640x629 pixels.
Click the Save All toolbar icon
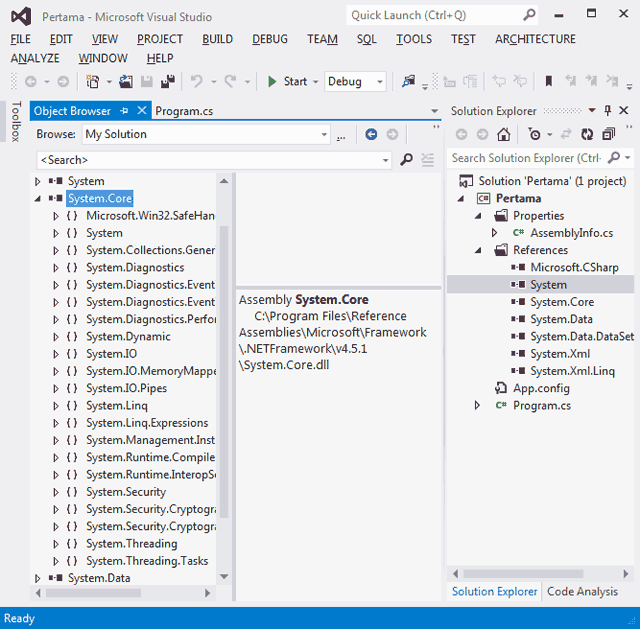[168, 82]
